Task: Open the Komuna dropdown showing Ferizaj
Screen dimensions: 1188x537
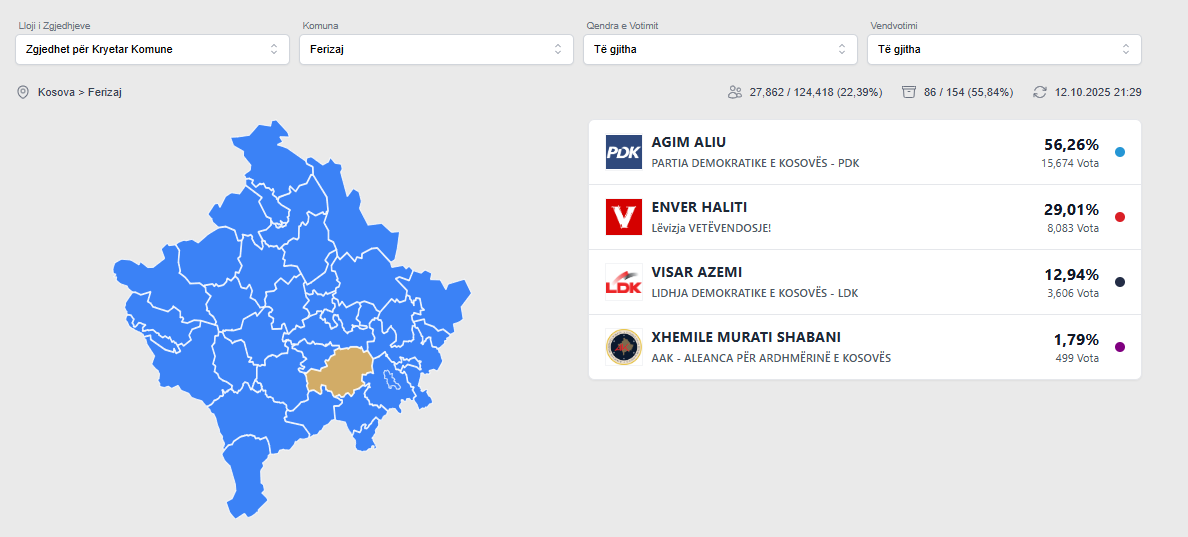Action: [435, 49]
